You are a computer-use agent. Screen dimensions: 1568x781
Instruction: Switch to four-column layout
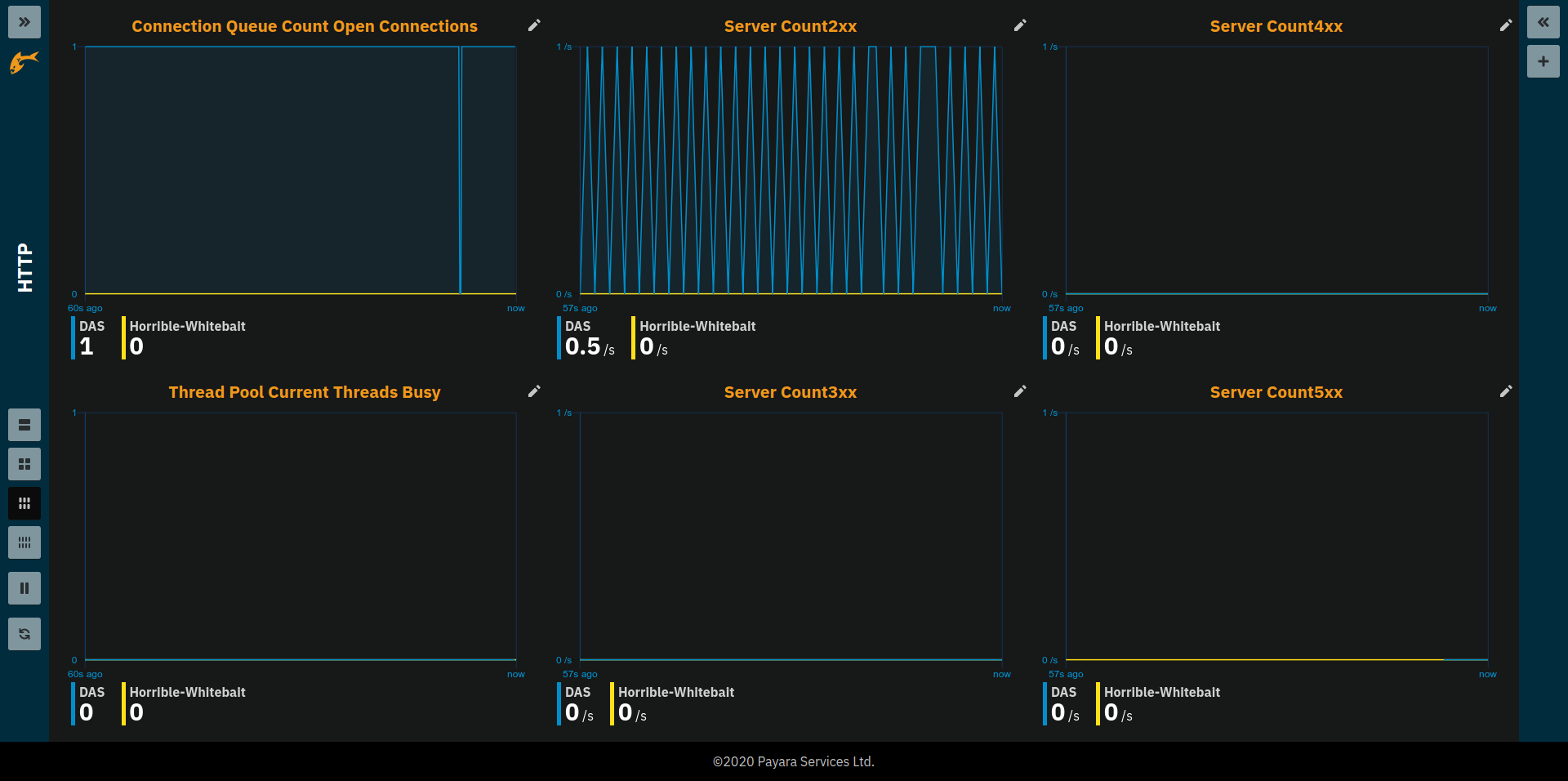tap(24, 542)
